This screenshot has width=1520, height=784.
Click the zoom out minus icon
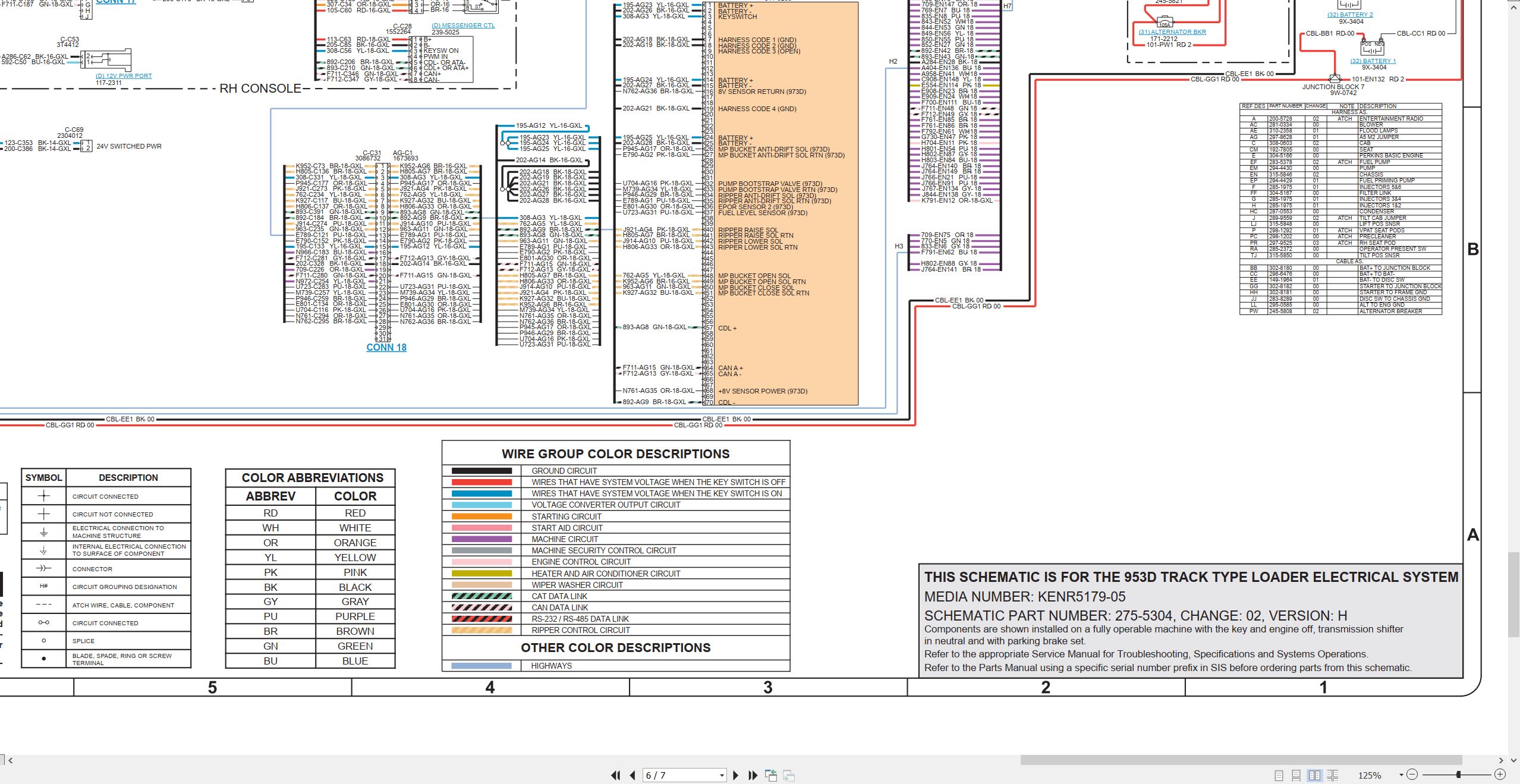tap(1412, 774)
